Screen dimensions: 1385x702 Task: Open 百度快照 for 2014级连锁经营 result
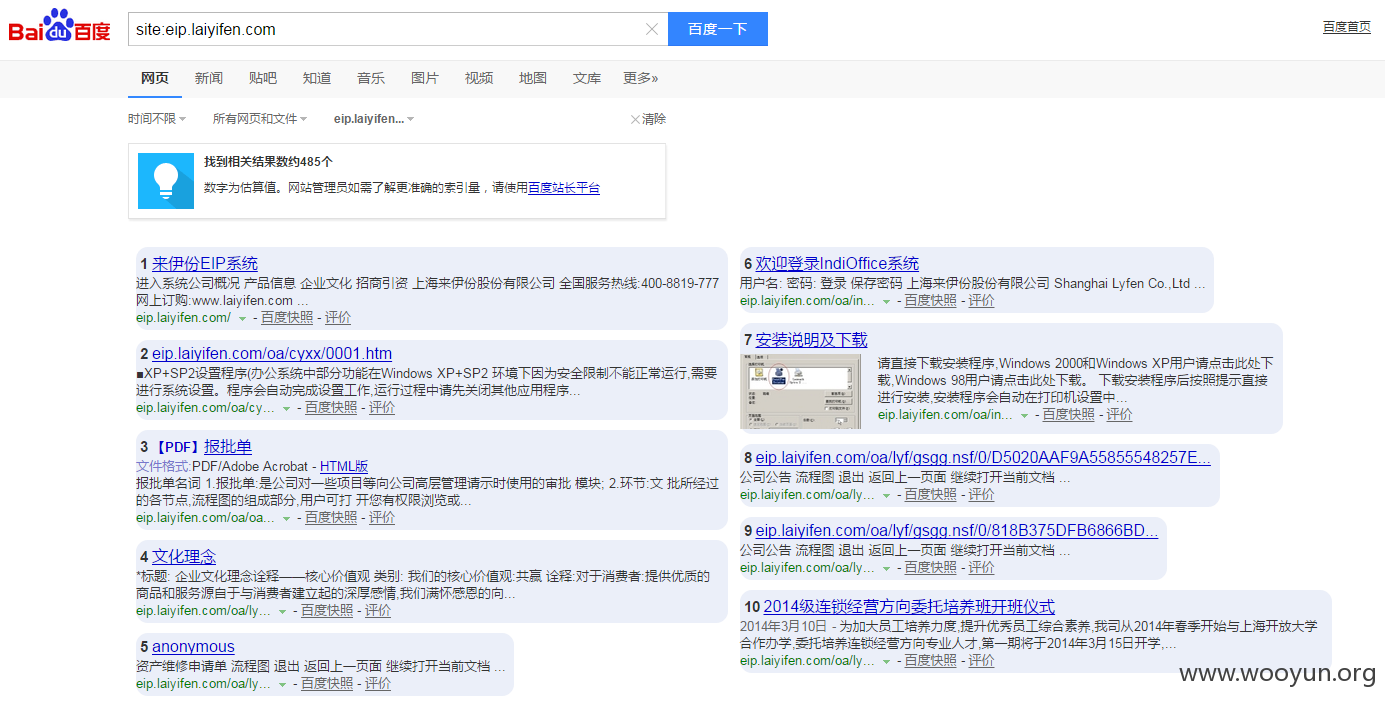(931, 661)
